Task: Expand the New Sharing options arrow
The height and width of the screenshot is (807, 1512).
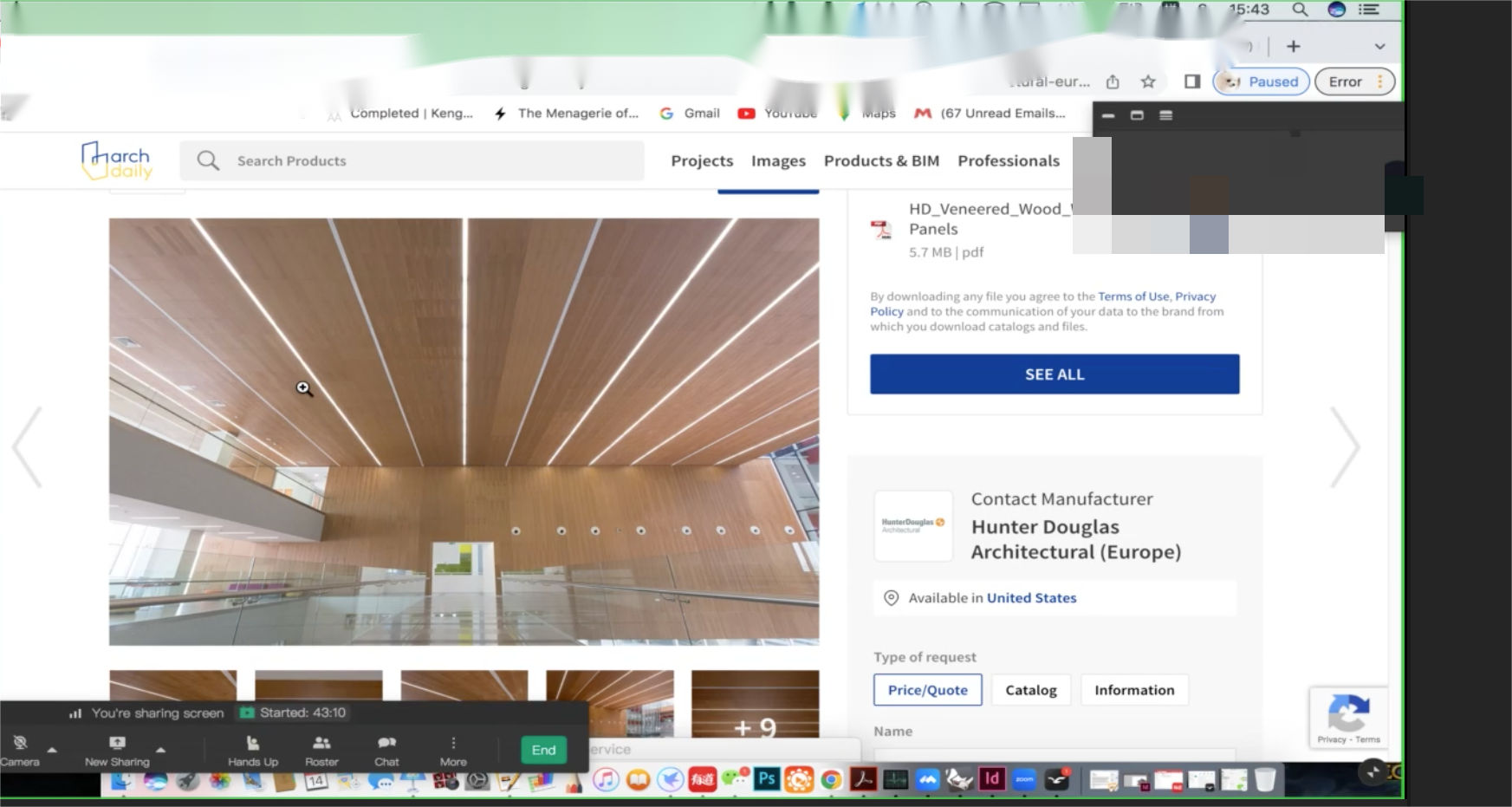Action: click(x=160, y=750)
